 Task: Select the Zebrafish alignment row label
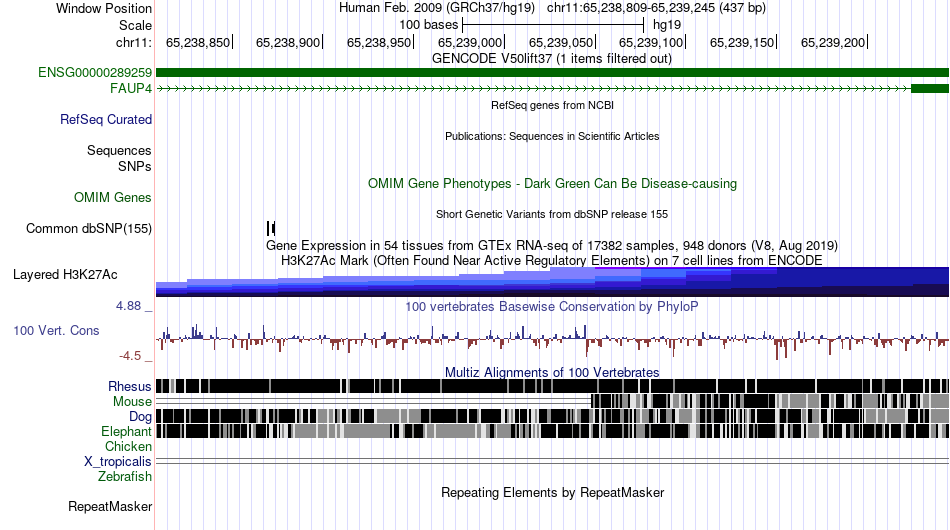pyautogui.click(x=125, y=477)
